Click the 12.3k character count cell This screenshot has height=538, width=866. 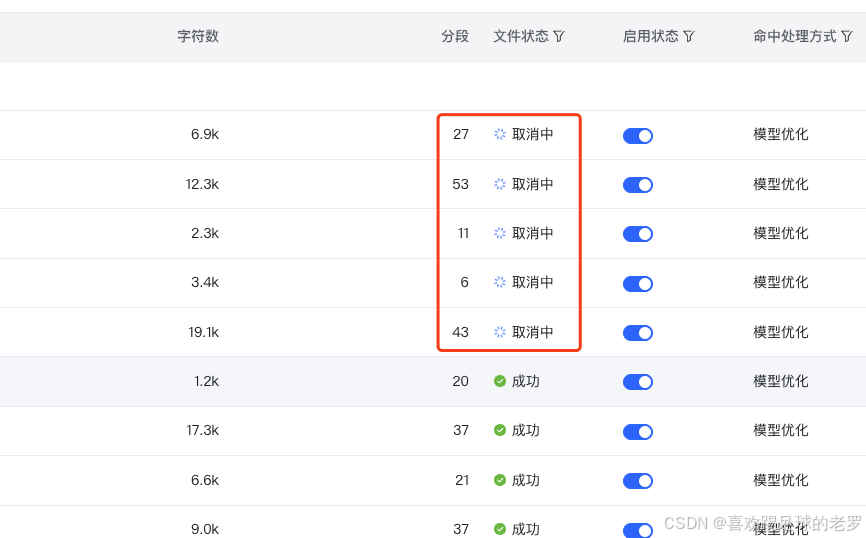tap(202, 184)
